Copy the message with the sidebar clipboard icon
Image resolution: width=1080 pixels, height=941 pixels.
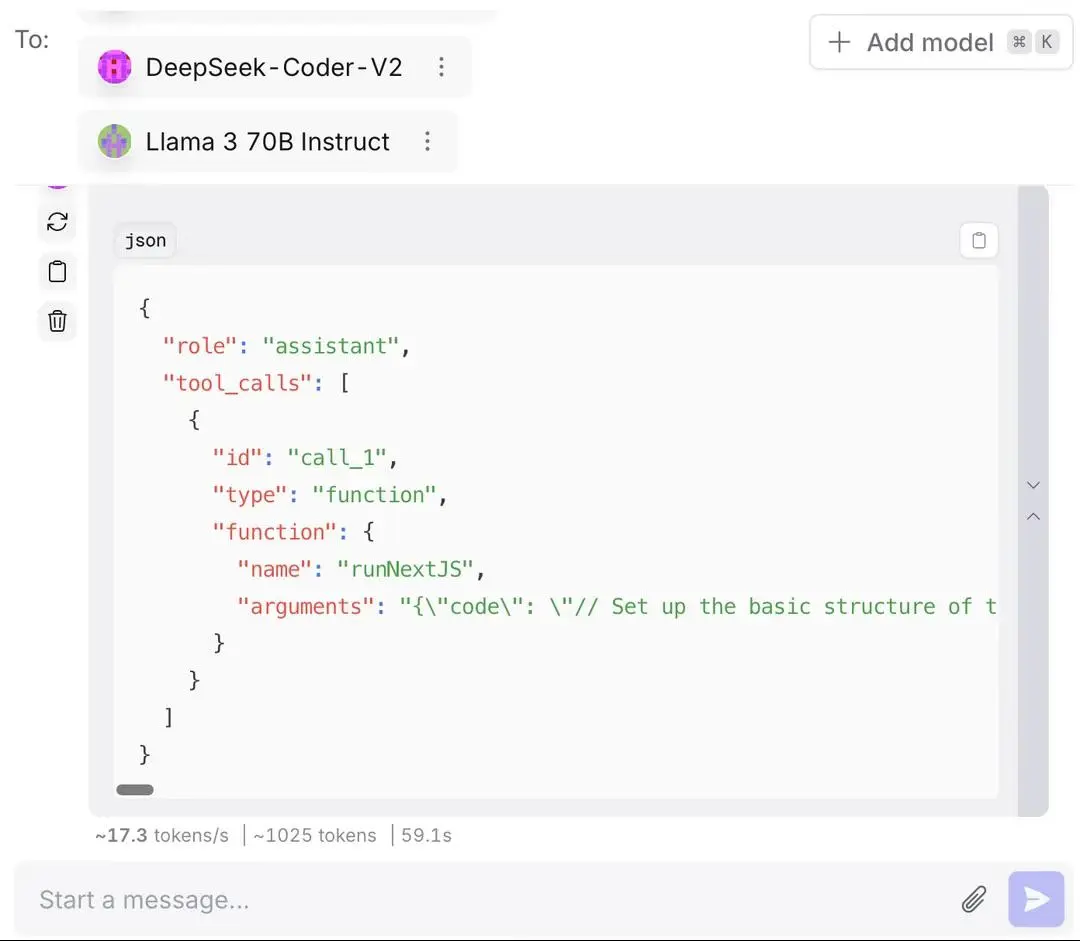57,271
